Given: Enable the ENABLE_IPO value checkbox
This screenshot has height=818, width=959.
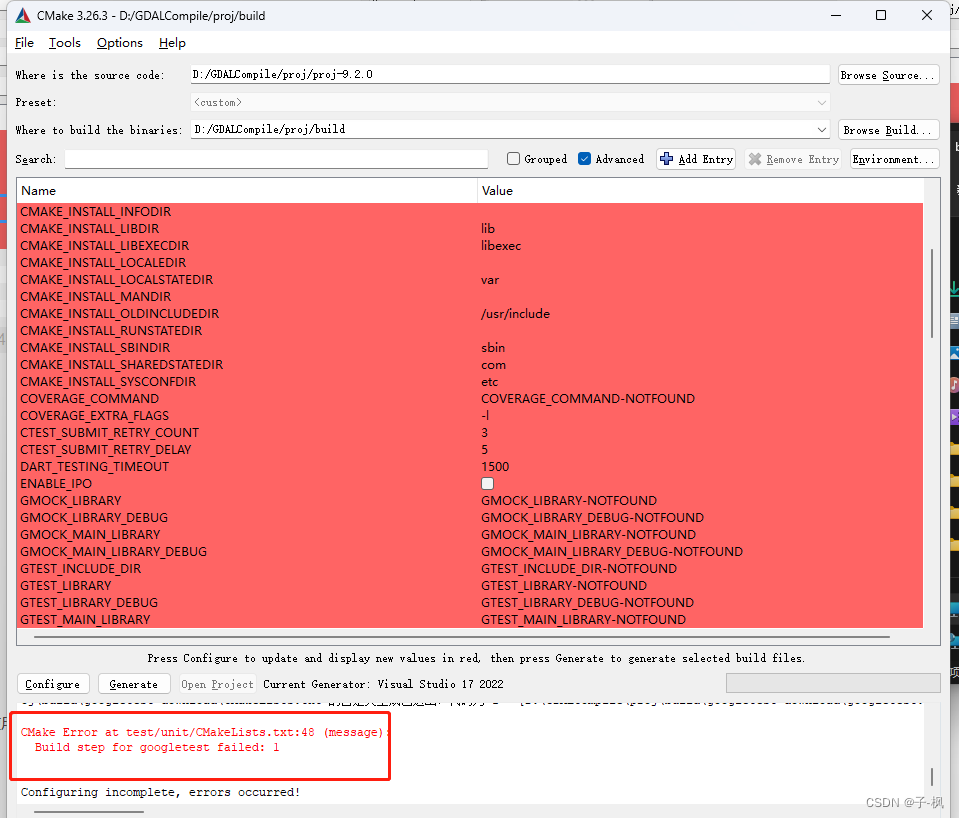Looking at the screenshot, I should click(x=487, y=483).
